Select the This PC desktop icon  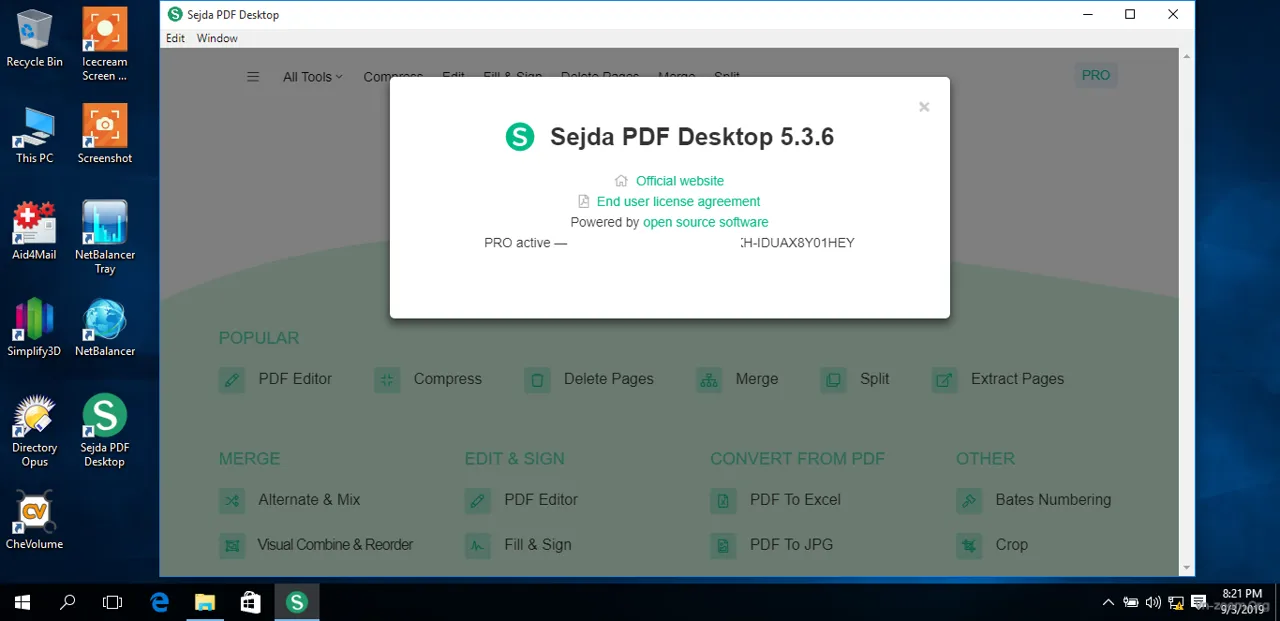tap(34, 134)
